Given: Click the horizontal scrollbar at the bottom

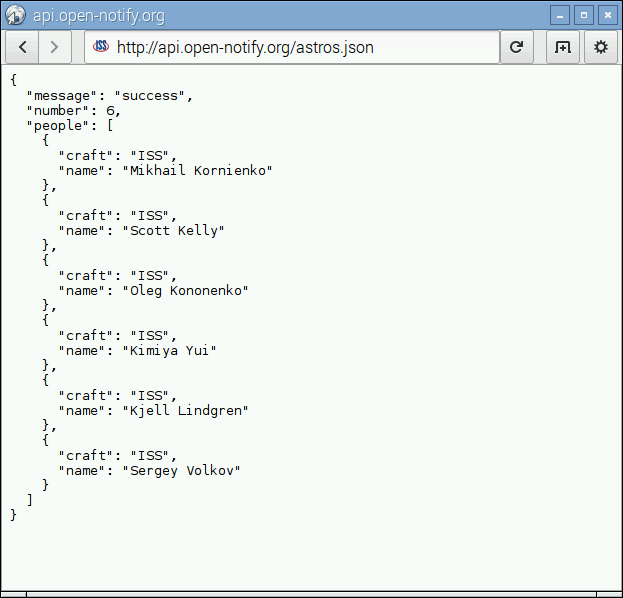Looking at the screenshot, I should [312, 594].
